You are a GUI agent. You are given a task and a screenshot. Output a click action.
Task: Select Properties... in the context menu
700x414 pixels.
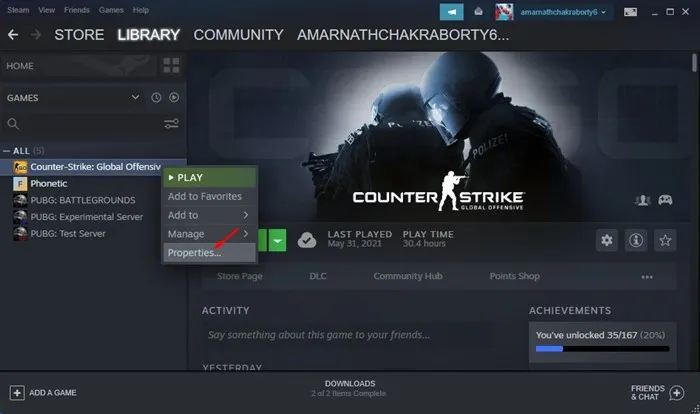click(209, 253)
